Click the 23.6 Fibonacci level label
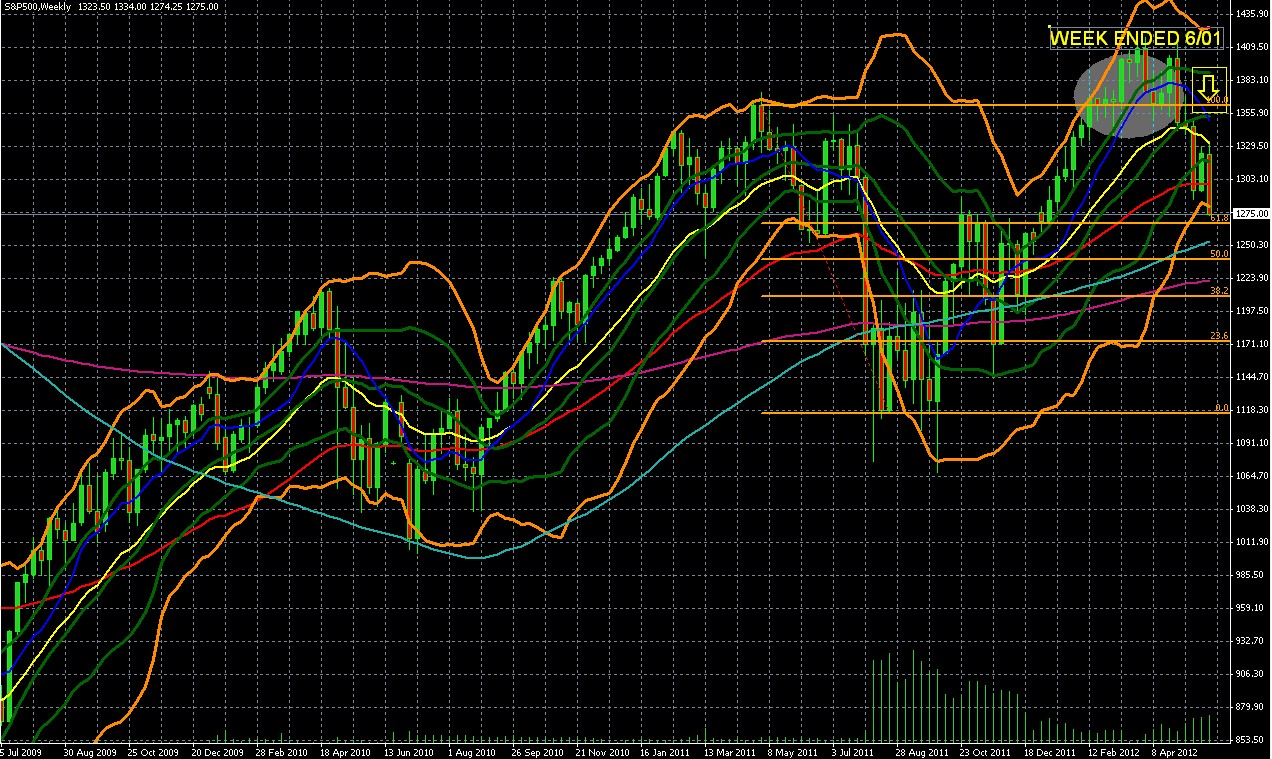 point(1218,336)
